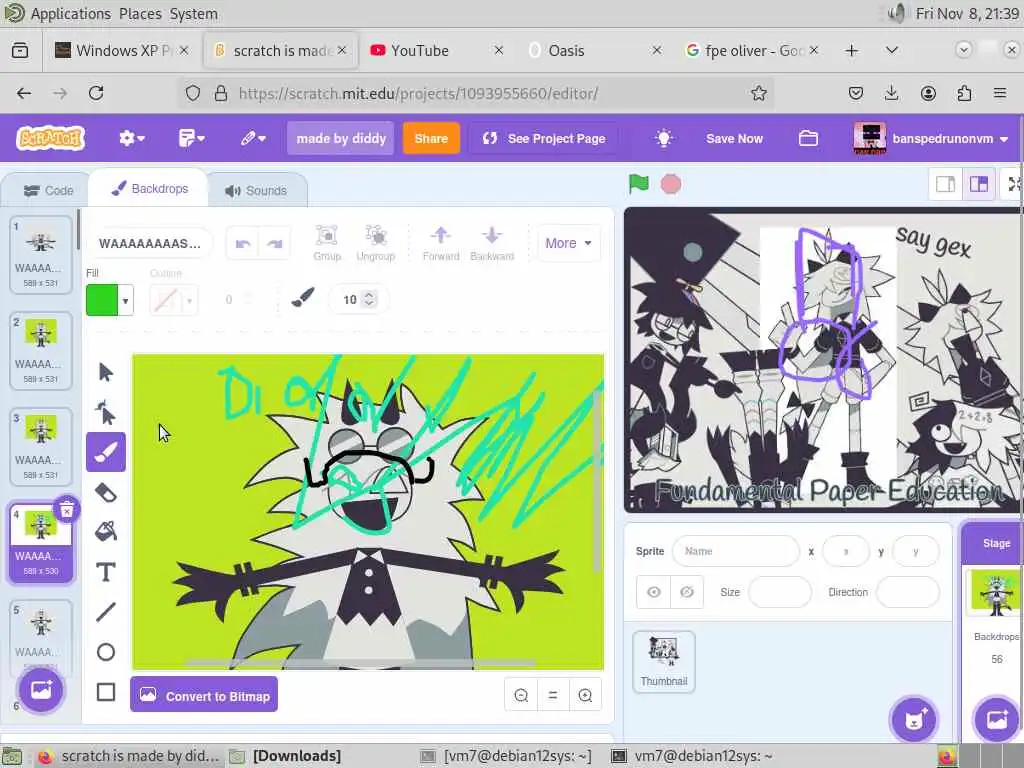Zoom in on the paint canvas
Viewport: 1024px width, 768px height.
coord(585,696)
